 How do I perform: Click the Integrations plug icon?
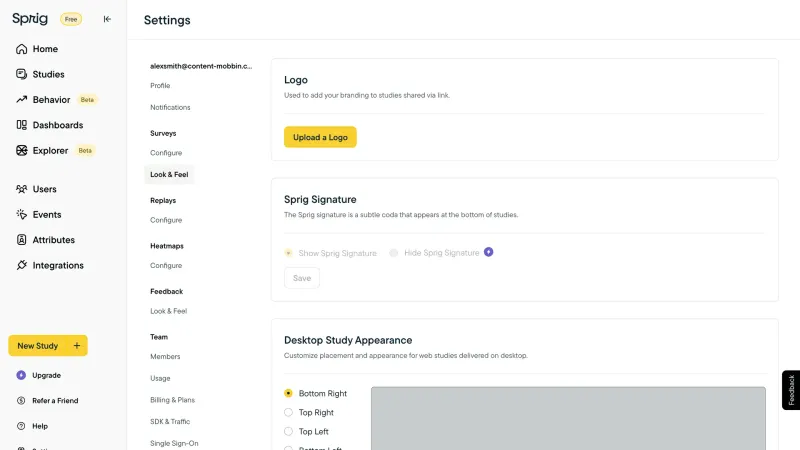[21, 265]
